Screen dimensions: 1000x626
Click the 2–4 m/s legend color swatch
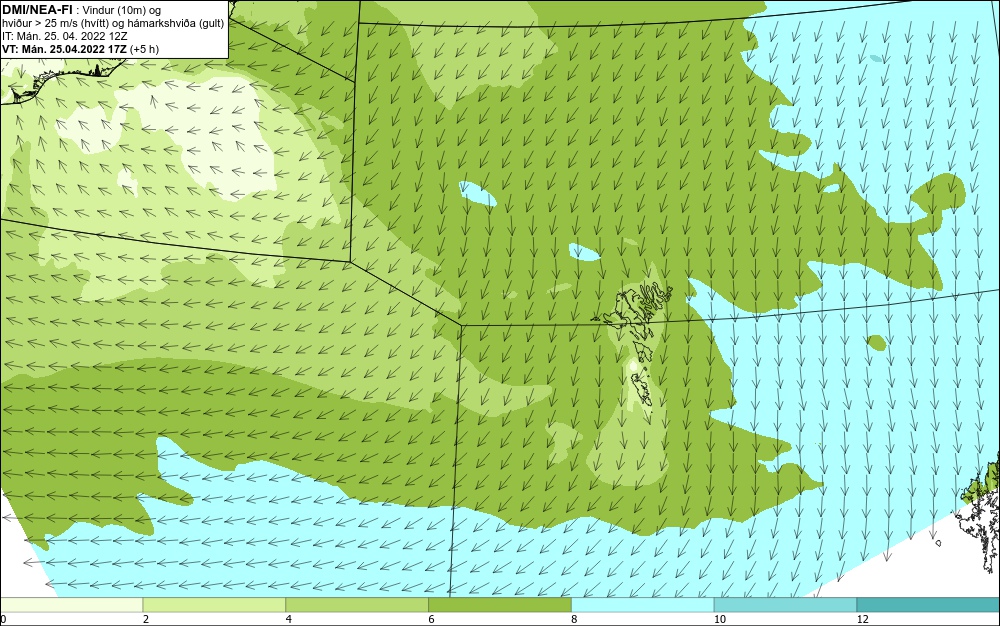(214, 605)
